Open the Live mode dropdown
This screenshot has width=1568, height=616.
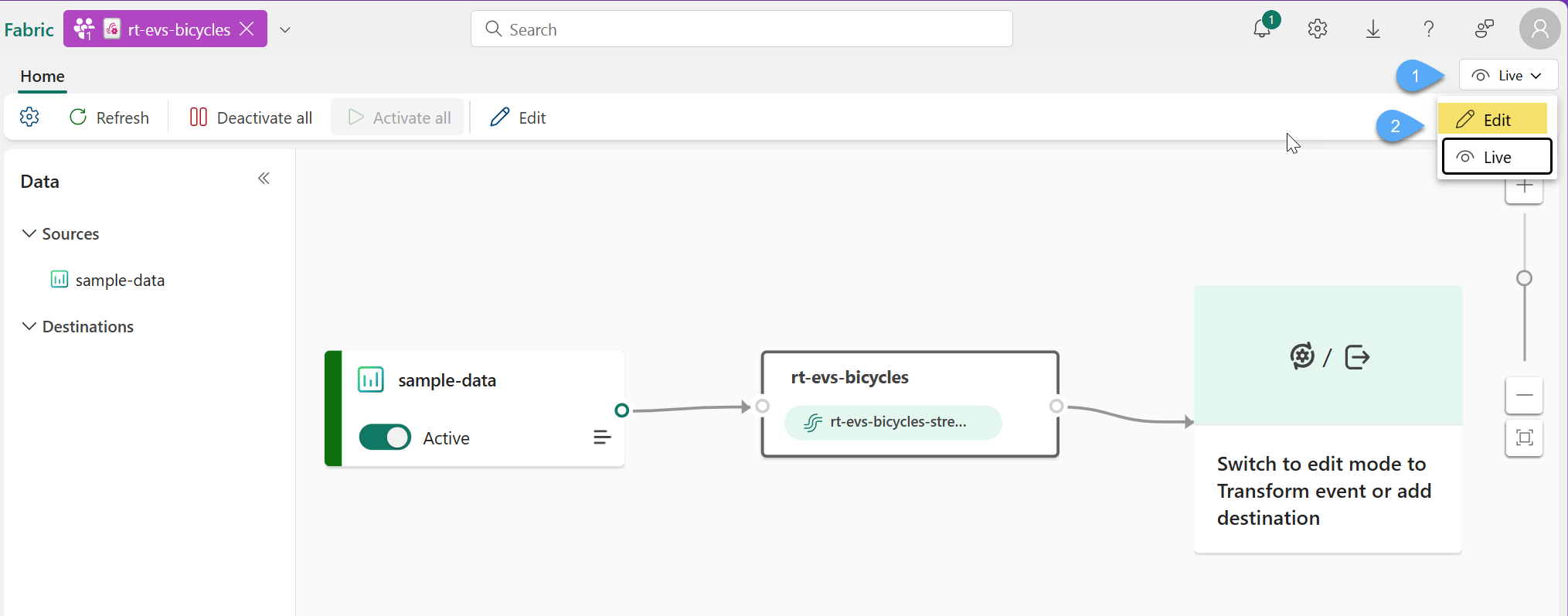(x=1508, y=76)
